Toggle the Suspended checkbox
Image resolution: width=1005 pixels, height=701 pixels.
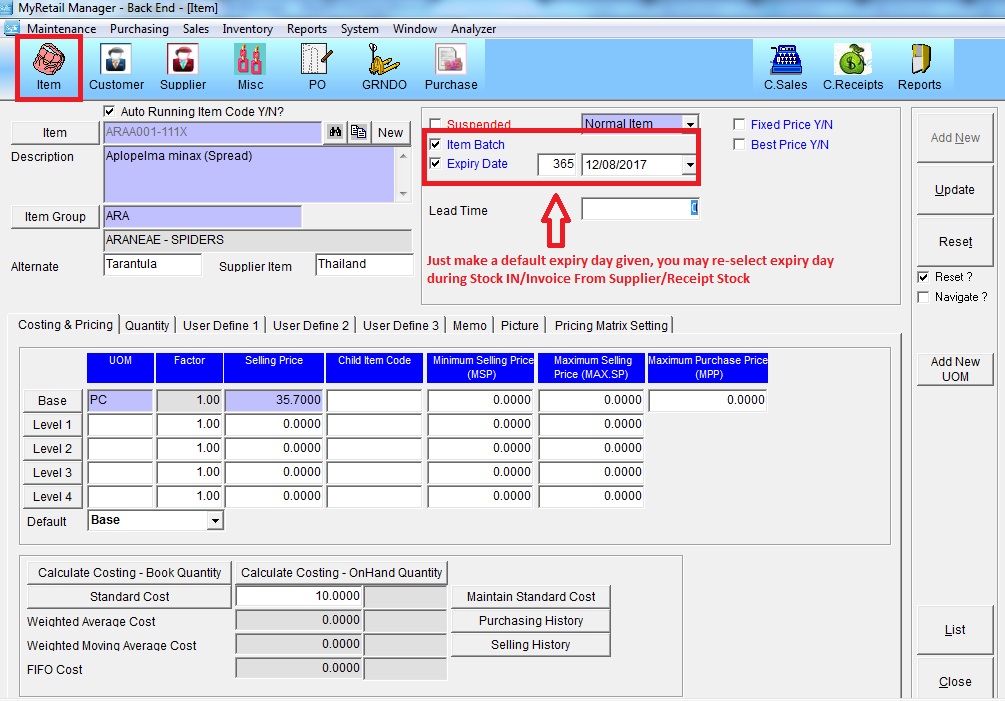[435, 125]
